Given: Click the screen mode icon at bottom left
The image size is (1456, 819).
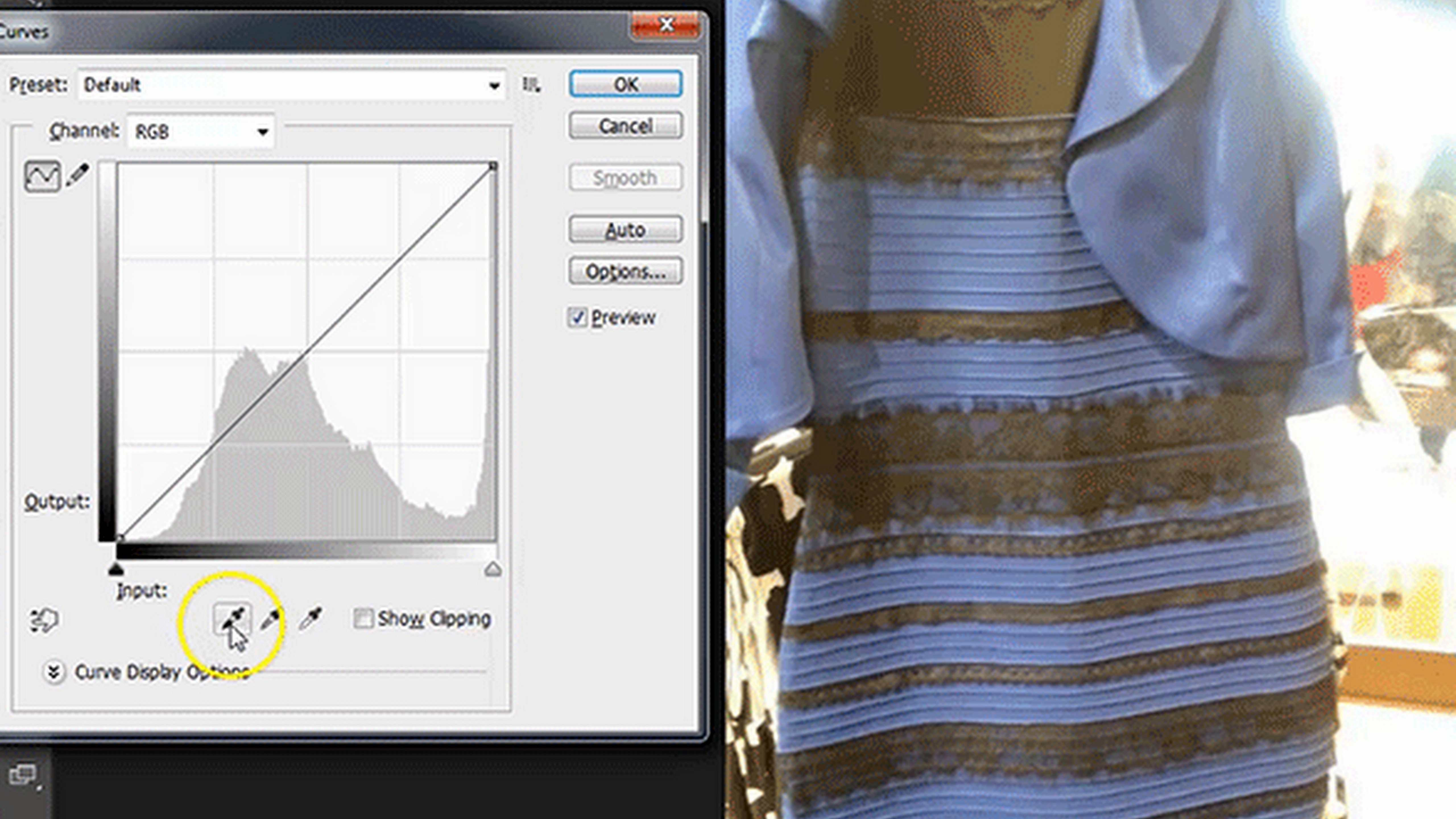Looking at the screenshot, I should click(x=23, y=775).
